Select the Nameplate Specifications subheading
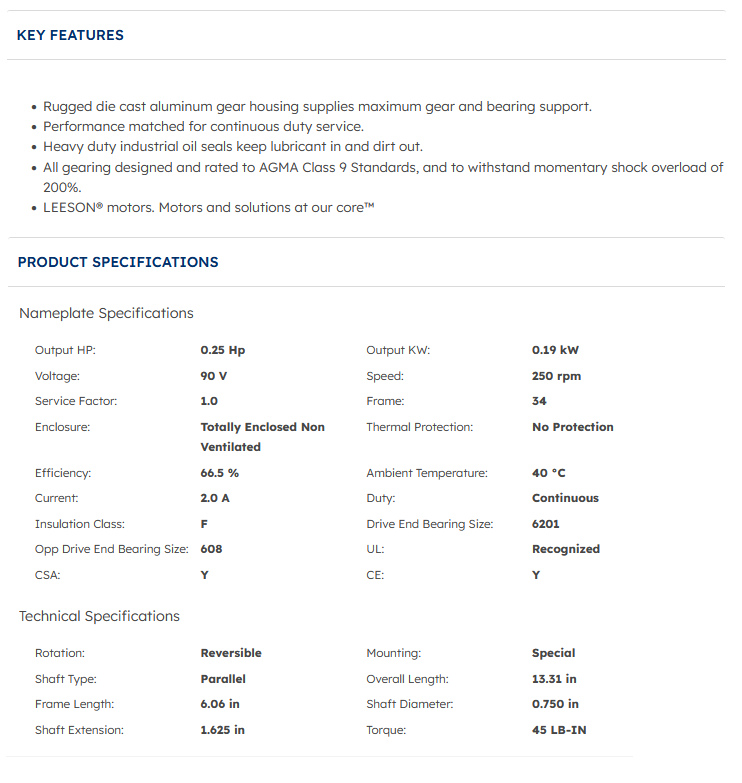This screenshot has height=783, width=742. tap(106, 313)
